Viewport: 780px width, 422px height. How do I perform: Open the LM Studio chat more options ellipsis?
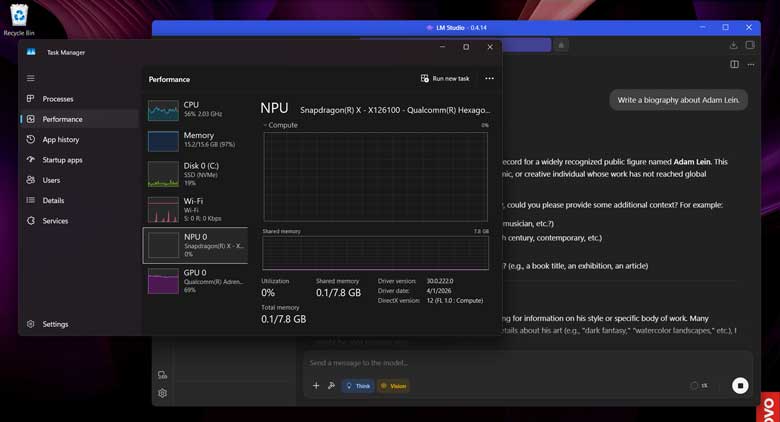(x=751, y=64)
